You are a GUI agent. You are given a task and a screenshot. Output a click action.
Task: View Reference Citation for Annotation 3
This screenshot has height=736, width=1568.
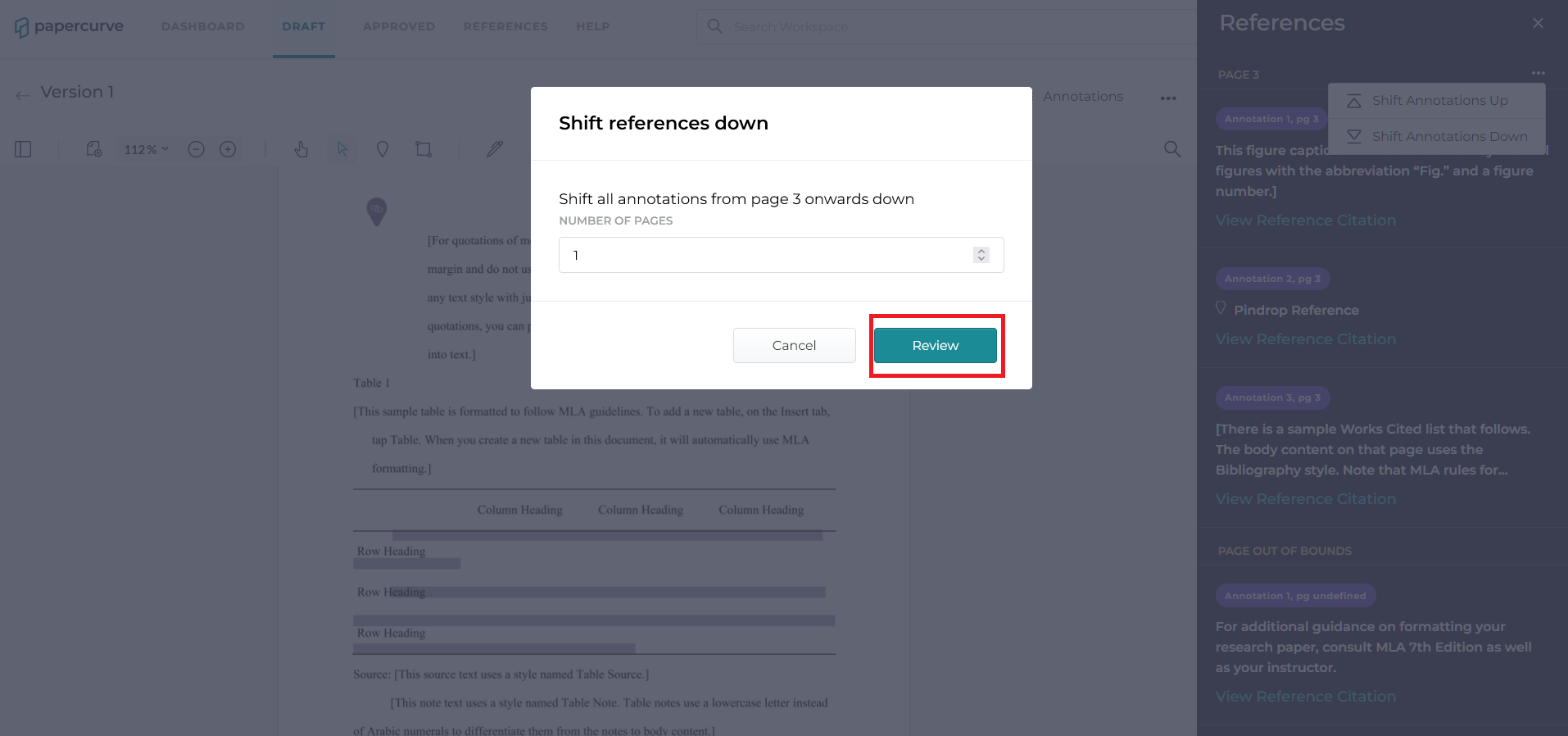[1305, 499]
